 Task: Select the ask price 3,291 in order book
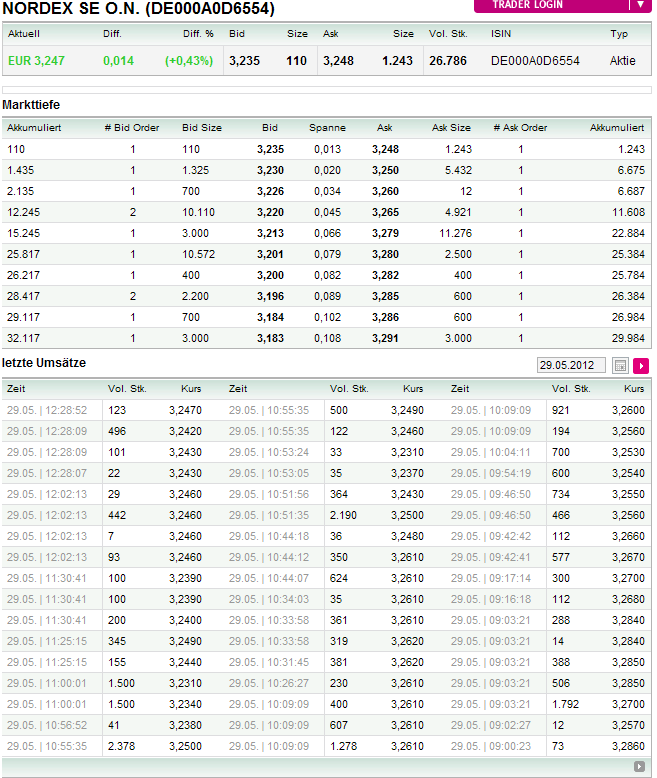[385, 338]
